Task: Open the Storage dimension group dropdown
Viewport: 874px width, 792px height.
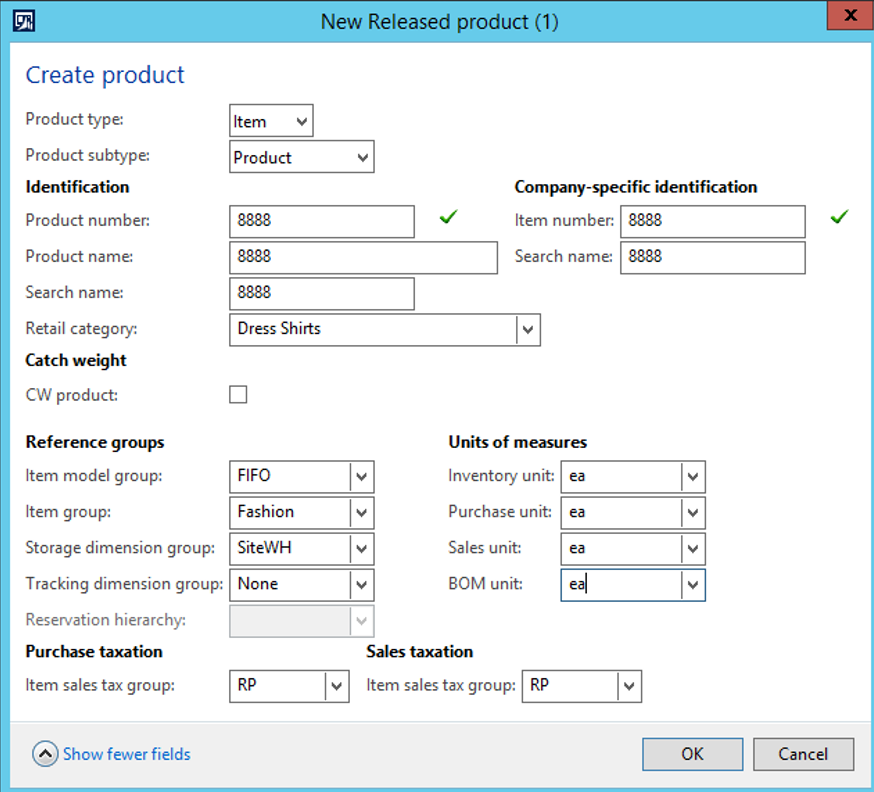Action: point(361,549)
